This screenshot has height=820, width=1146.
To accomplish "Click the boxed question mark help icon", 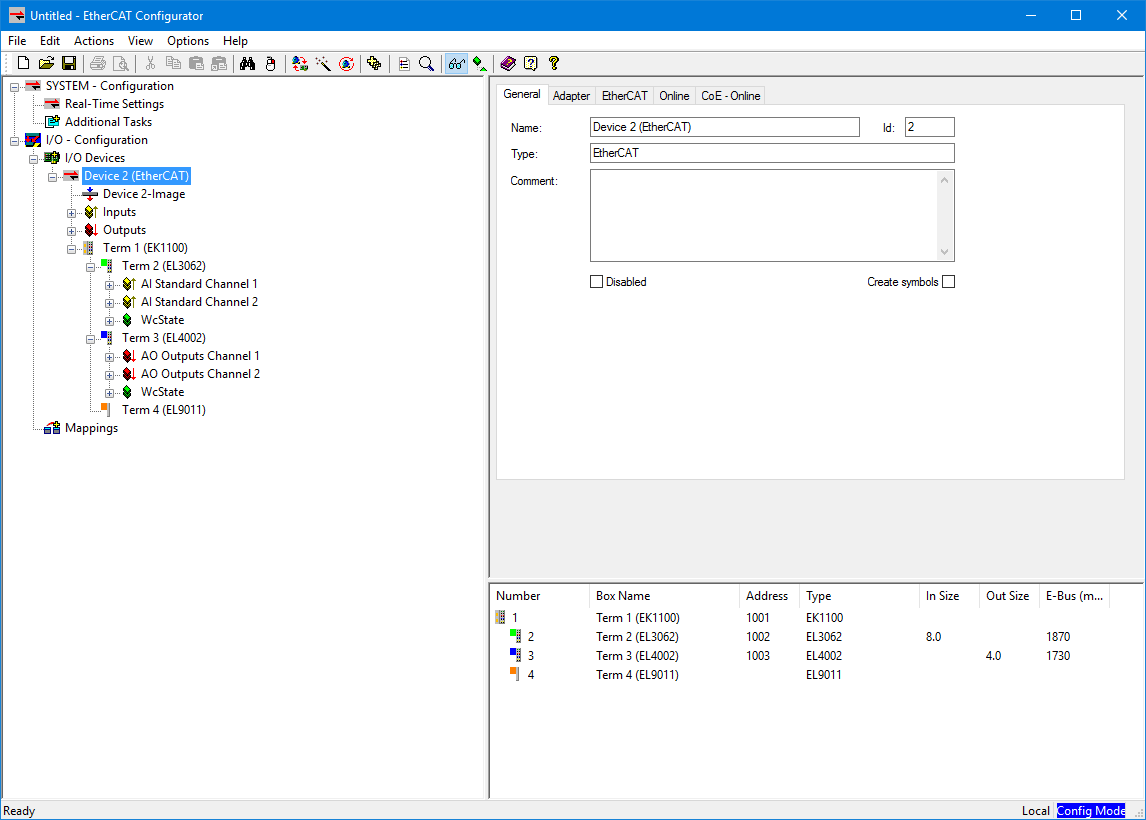I will [531, 64].
